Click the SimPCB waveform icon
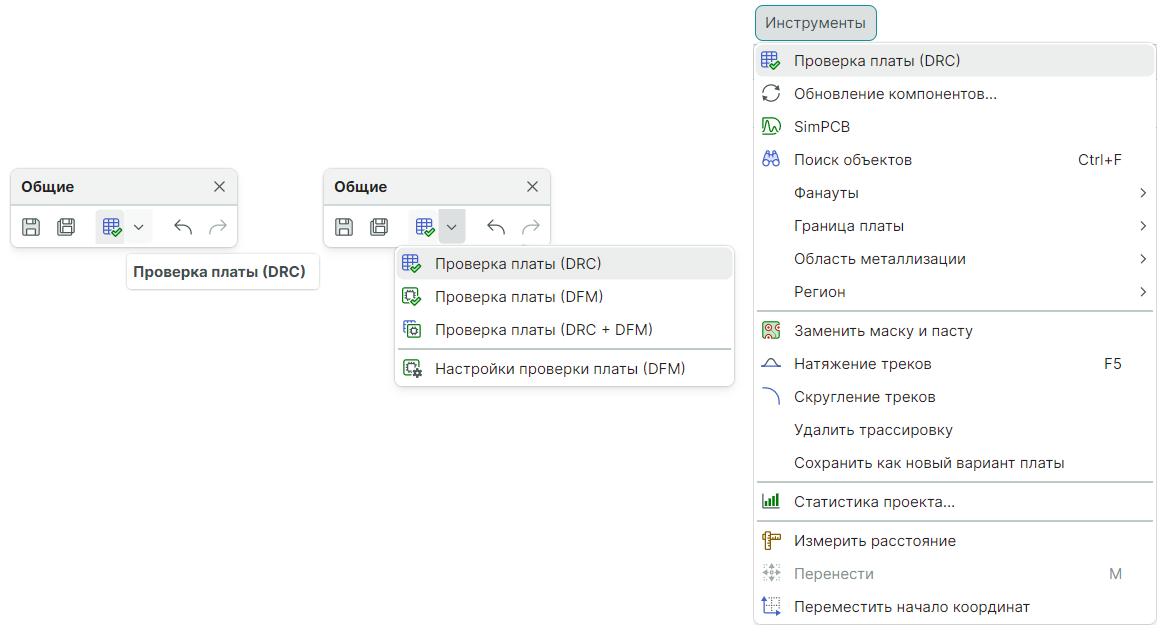This screenshot has width=1167, height=633. pyautogui.click(x=771, y=127)
